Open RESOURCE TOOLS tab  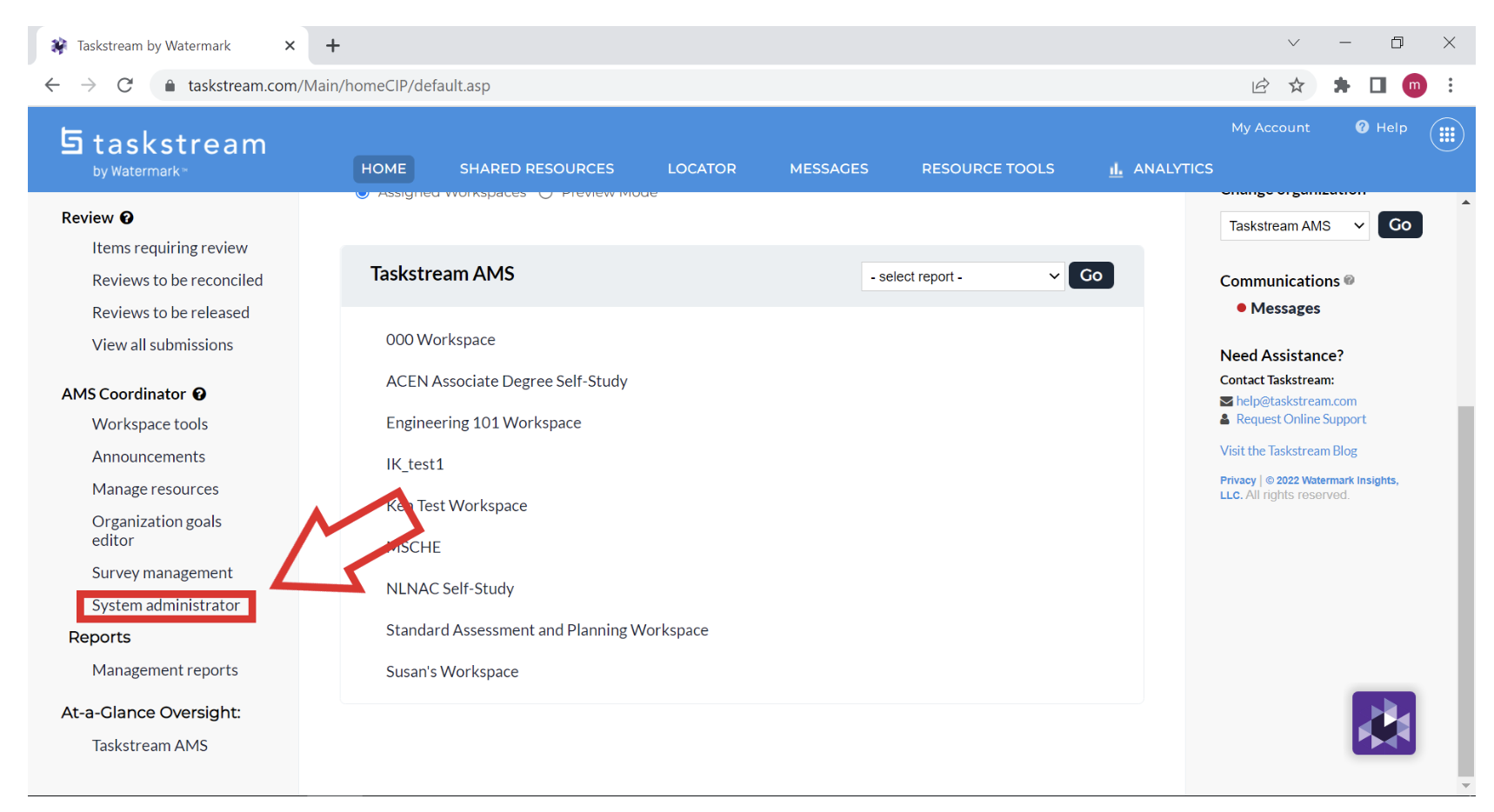[x=988, y=169]
